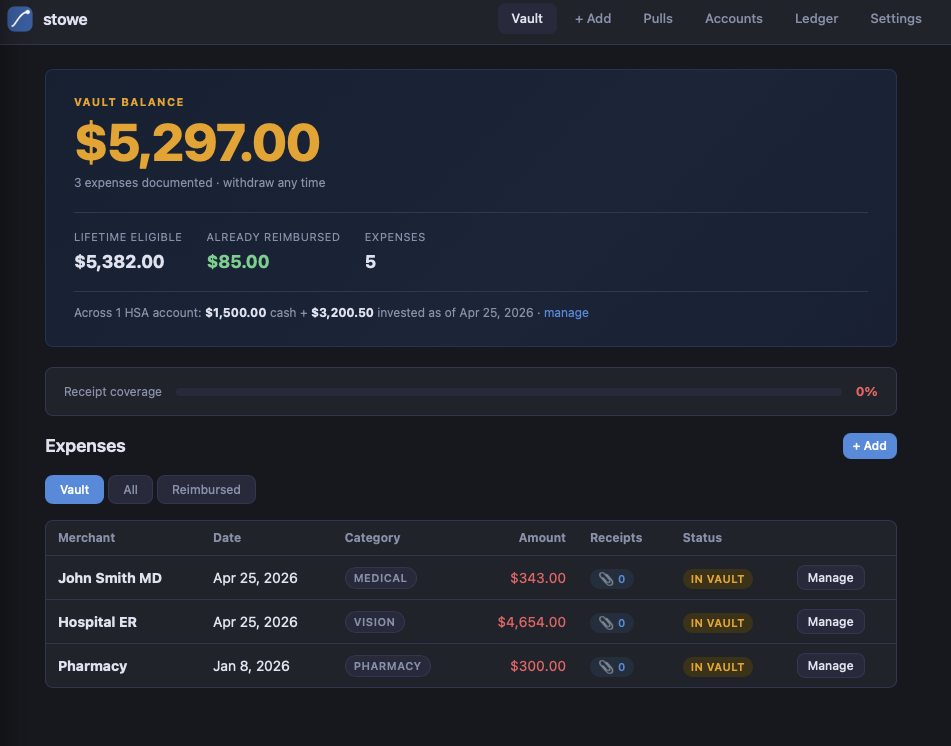
Task: Click the VISION category tag
Action: click(x=374, y=622)
